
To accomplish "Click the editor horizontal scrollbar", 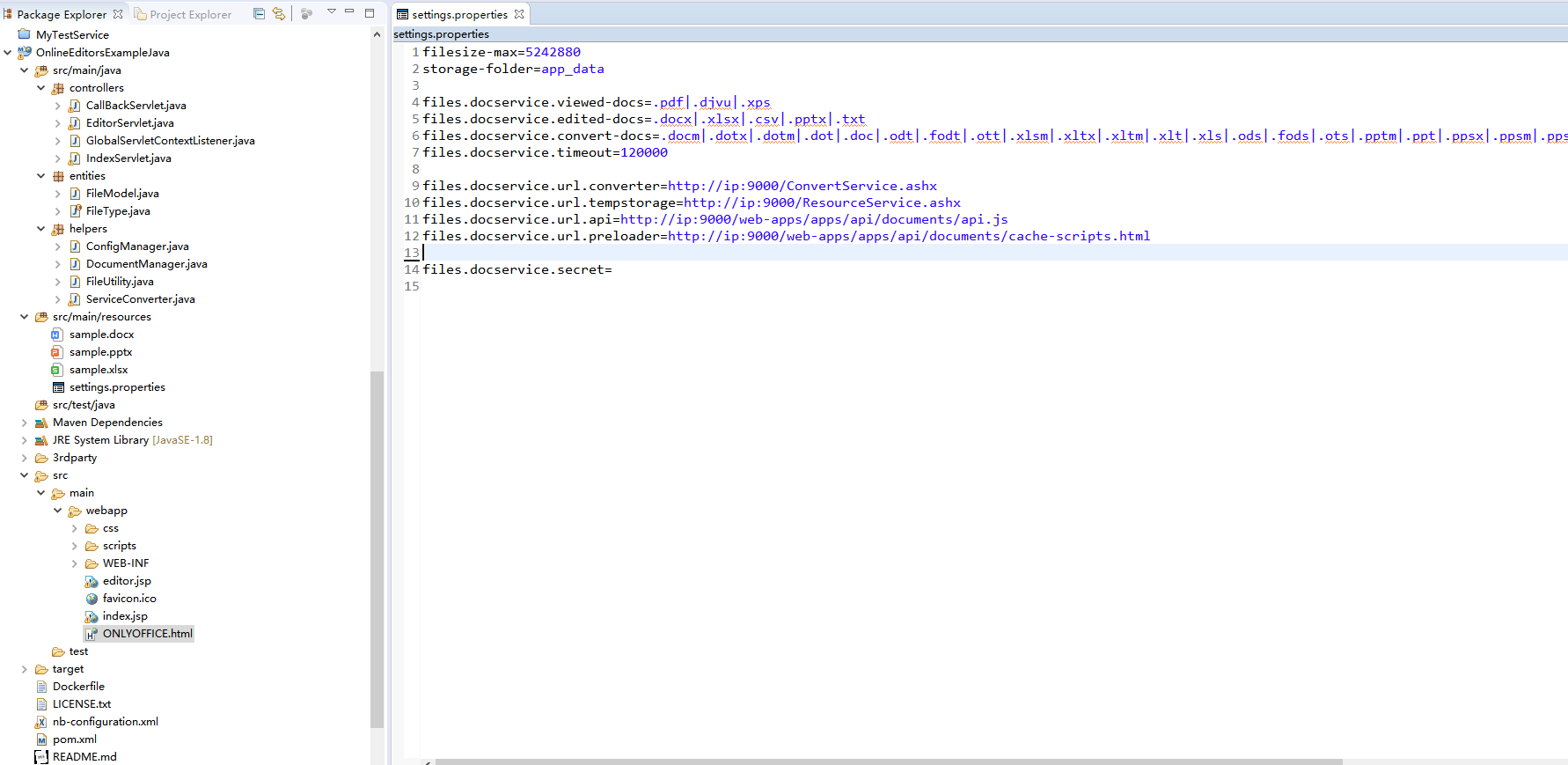I will [889, 761].
